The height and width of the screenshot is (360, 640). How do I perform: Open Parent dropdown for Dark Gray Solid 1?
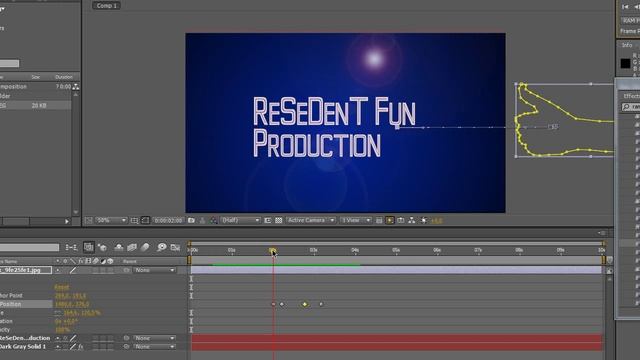154,347
